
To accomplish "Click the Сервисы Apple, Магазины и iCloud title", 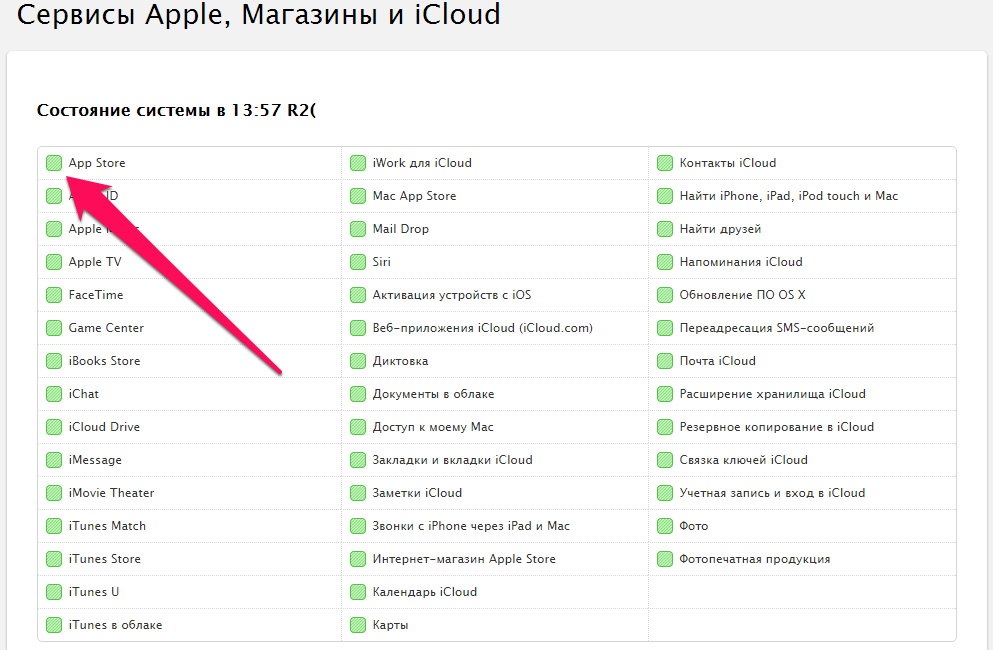I will tap(258, 14).
